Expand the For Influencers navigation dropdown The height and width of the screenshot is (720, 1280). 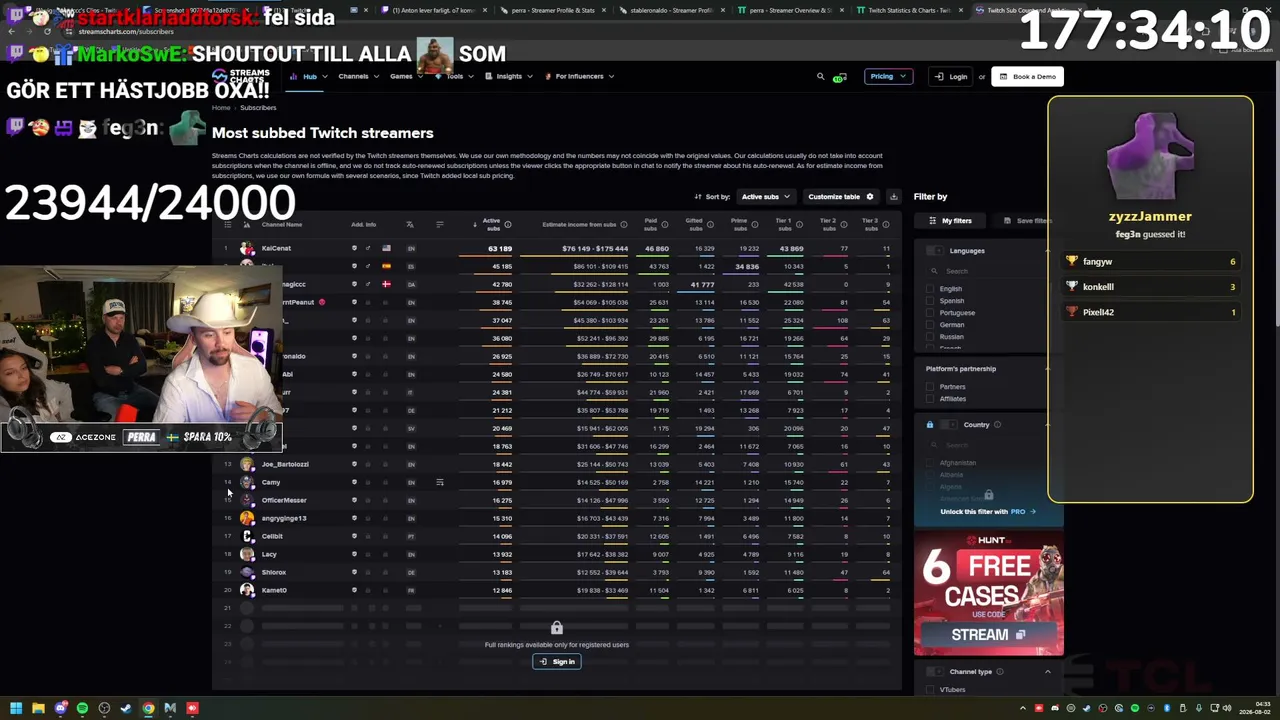pyautogui.click(x=579, y=76)
